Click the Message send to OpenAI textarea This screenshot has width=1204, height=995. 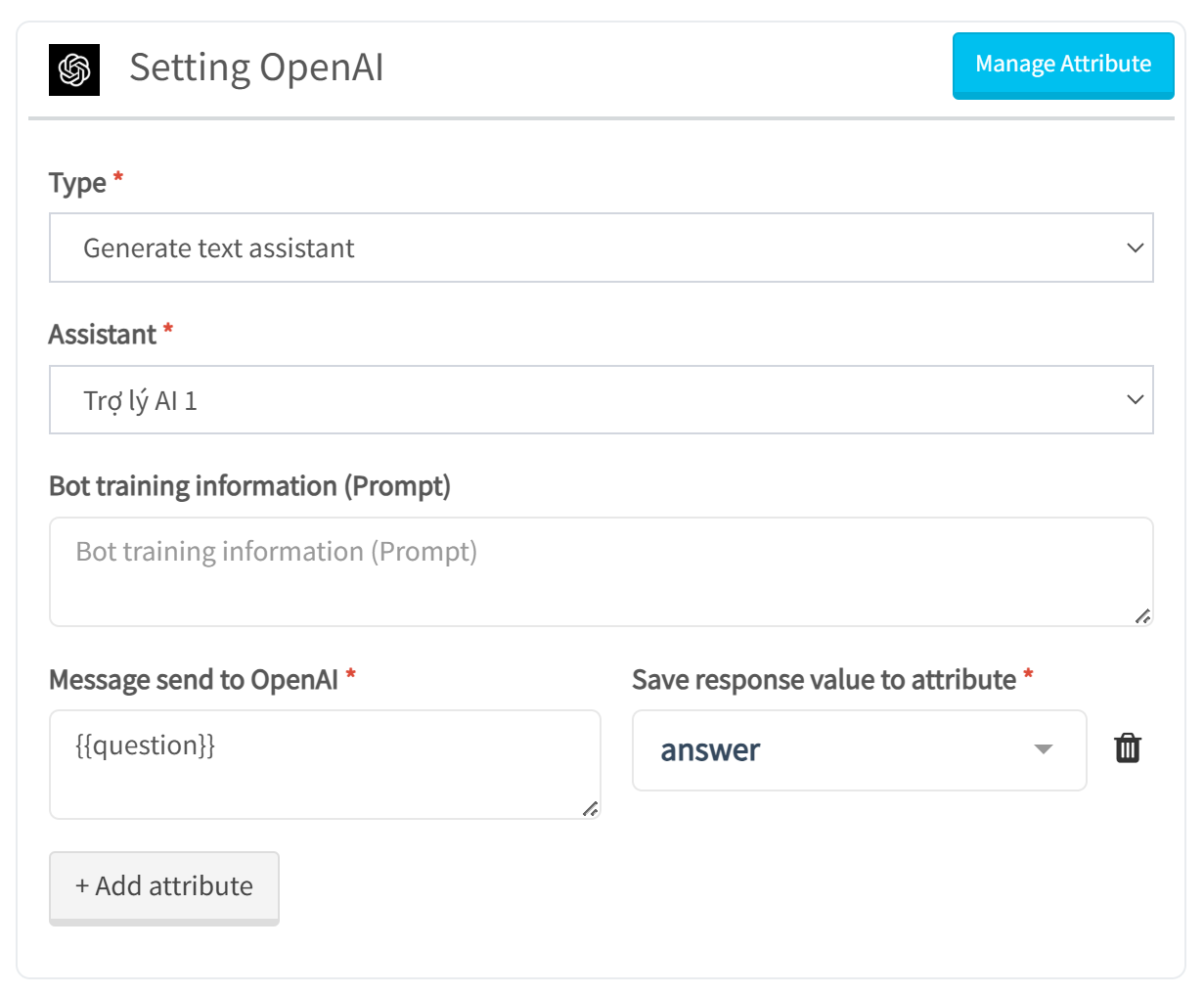pos(325,764)
